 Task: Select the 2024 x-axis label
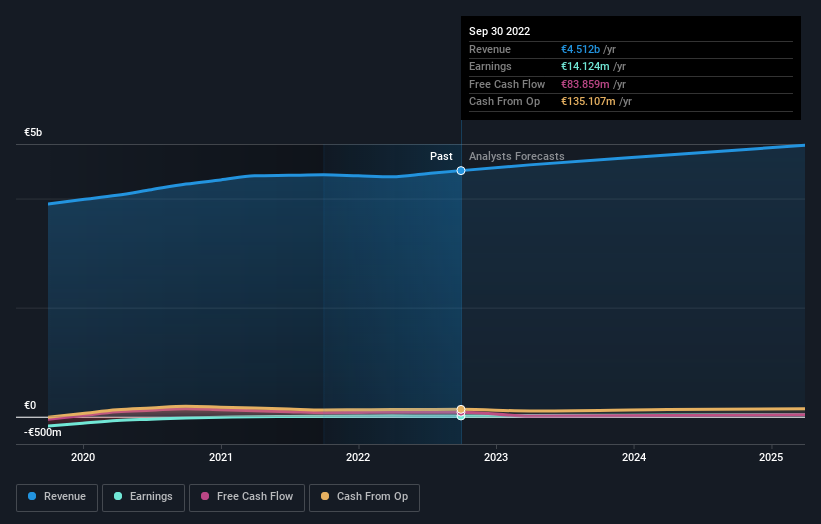[634, 457]
